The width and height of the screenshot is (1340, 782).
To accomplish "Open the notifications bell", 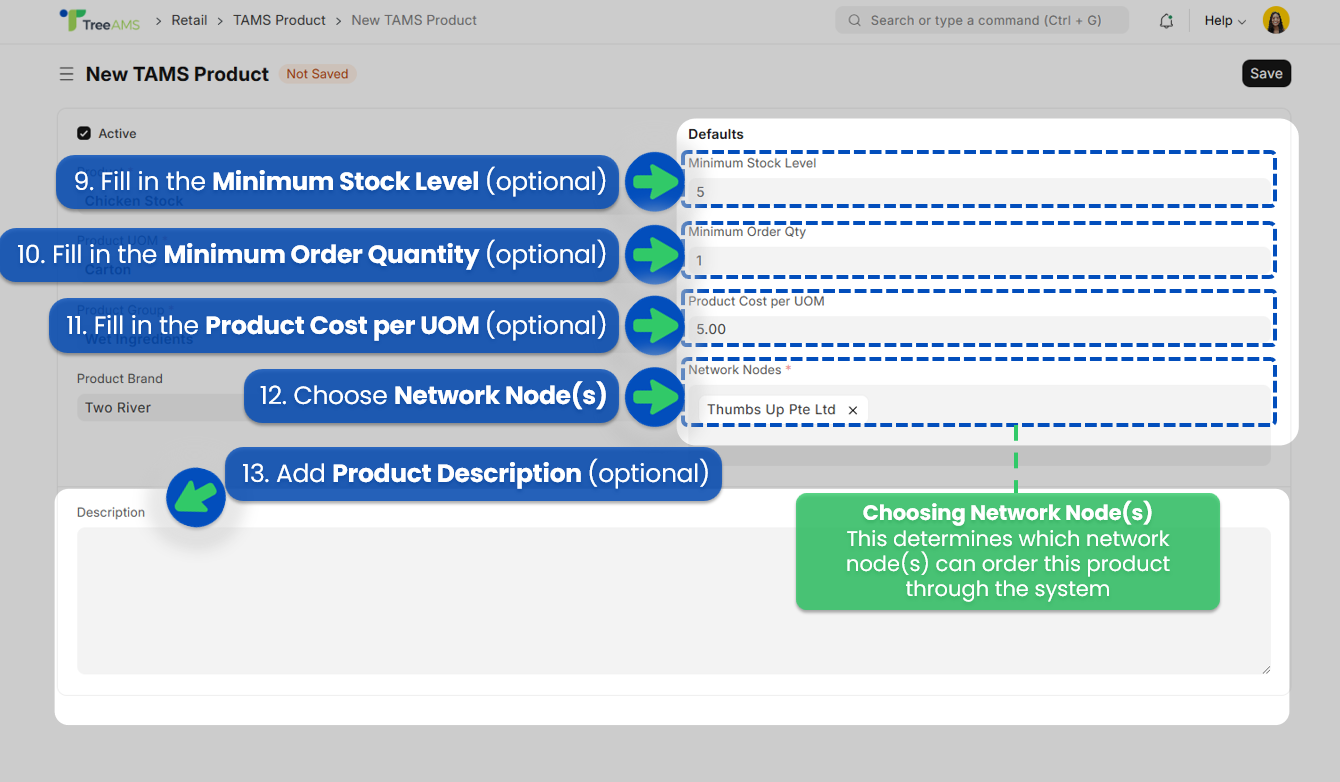I will (x=1166, y=21).
